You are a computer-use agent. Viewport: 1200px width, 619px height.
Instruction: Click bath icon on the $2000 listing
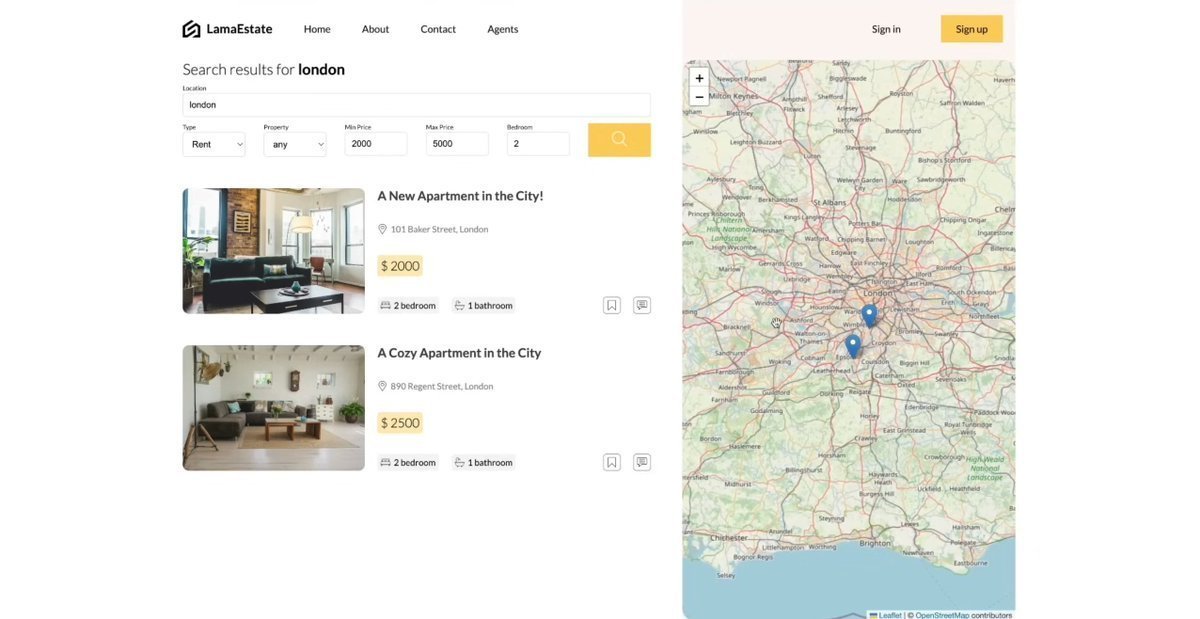(x=459, y=305)
